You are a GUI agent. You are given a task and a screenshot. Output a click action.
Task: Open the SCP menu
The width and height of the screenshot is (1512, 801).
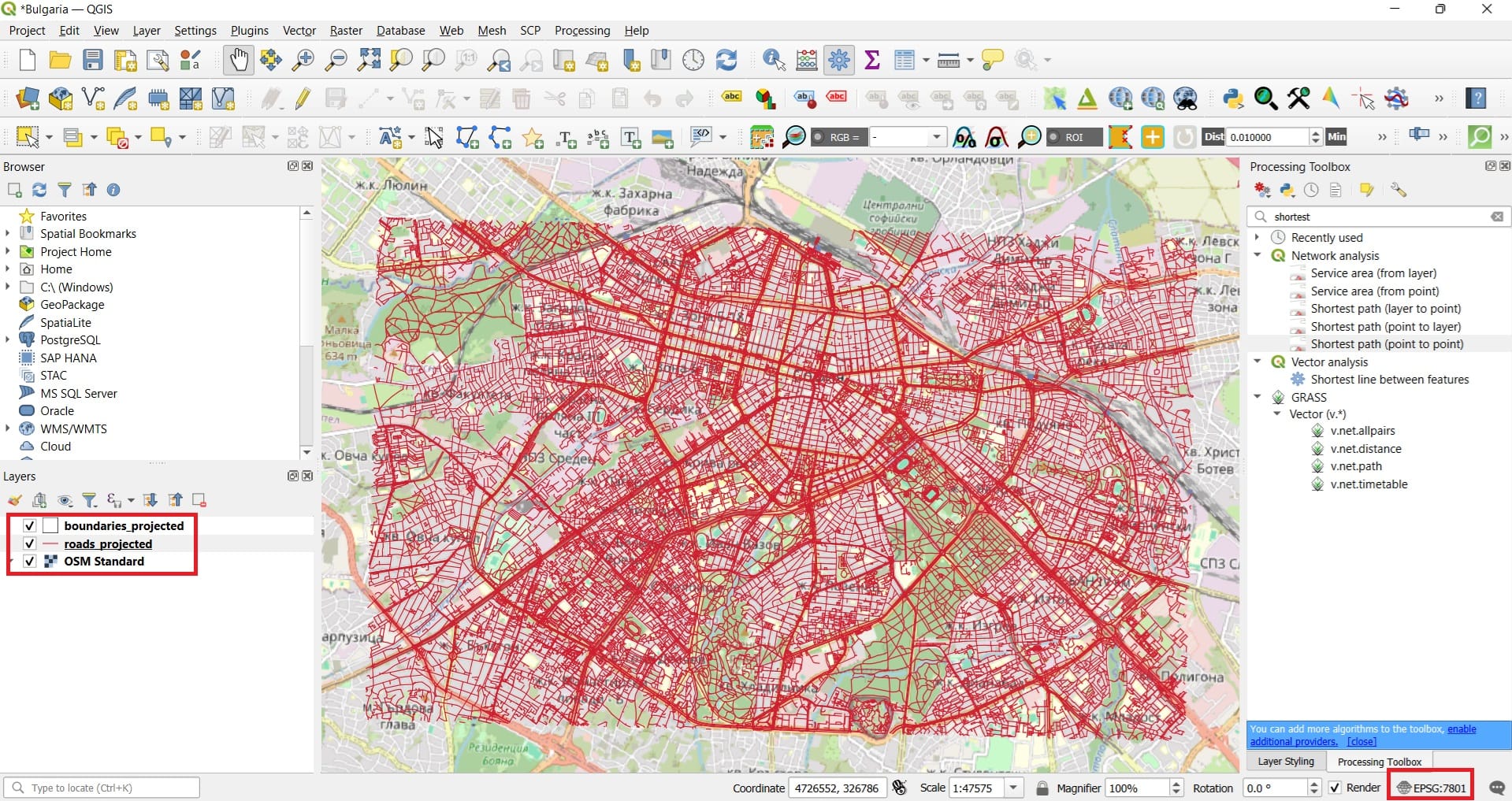tap(530, 30)
